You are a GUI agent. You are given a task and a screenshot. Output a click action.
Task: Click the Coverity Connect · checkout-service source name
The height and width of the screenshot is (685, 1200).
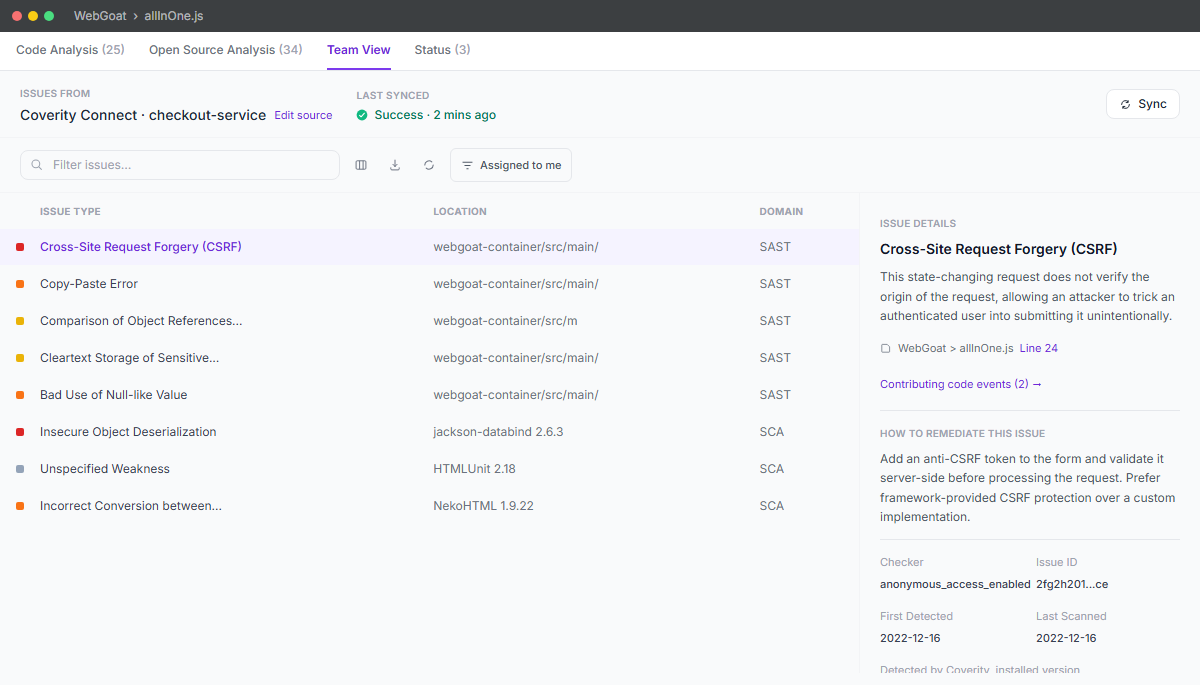143,115
